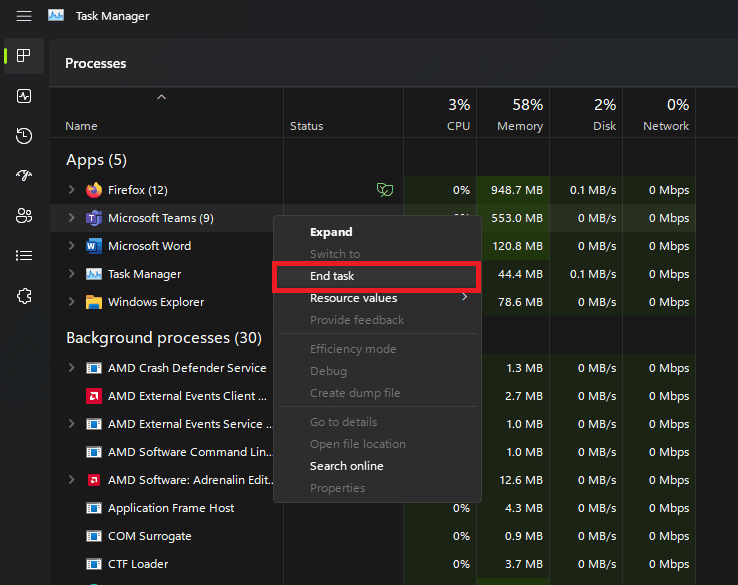738x585 pixels.
Task: Click the Task Manager title bar icon
Action: 56,16
